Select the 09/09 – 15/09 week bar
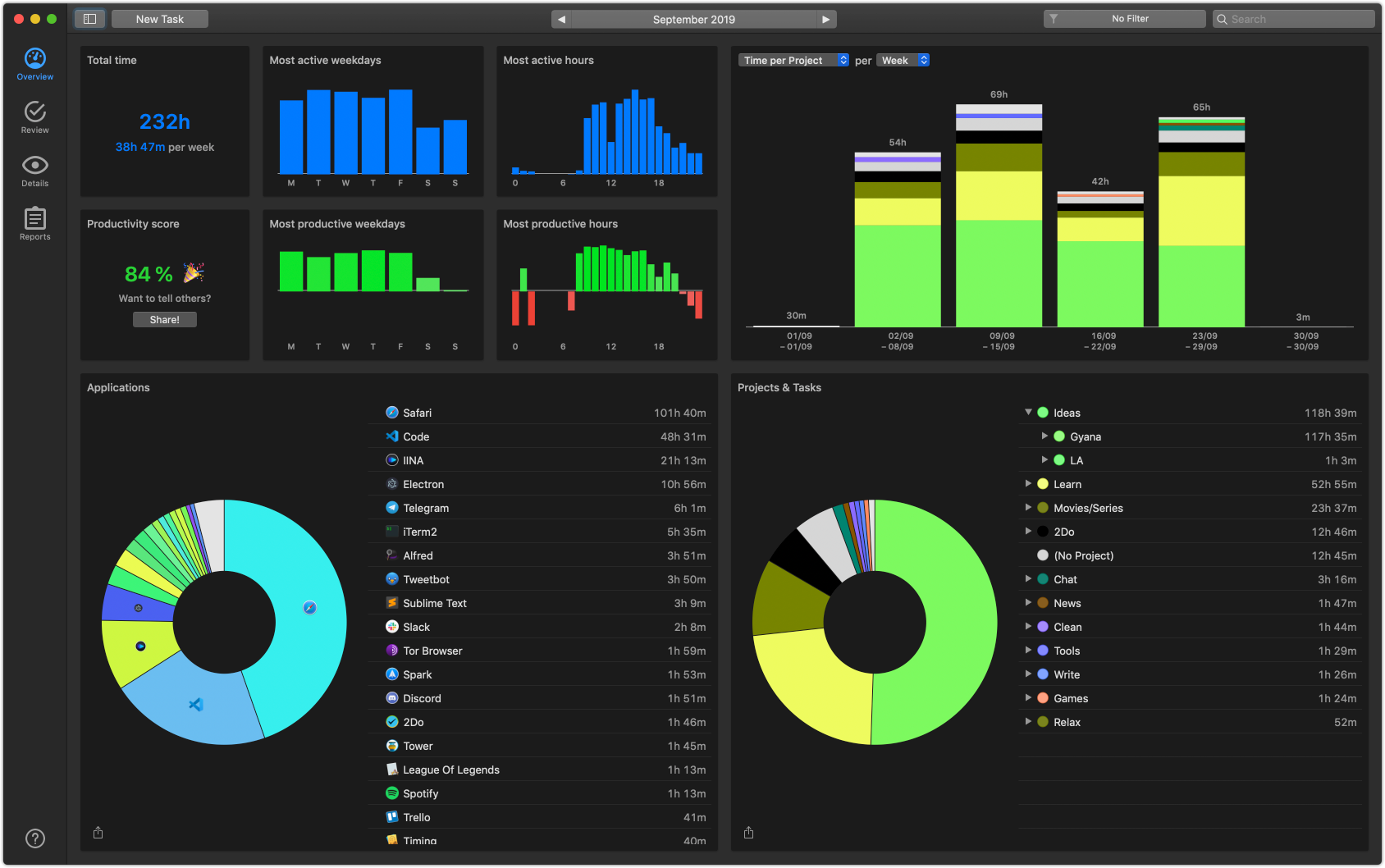 999,216
